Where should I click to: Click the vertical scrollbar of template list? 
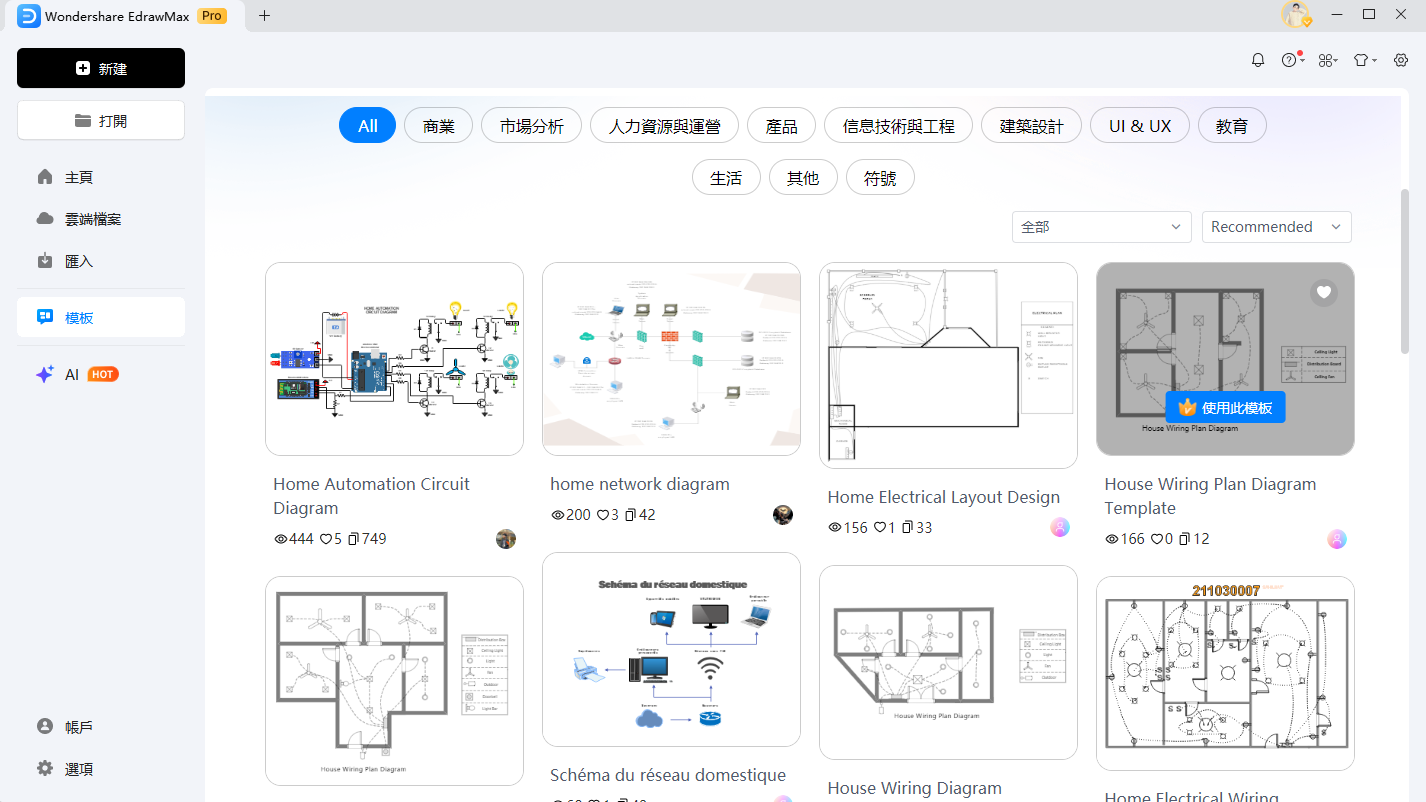[x=1405, y=270]
